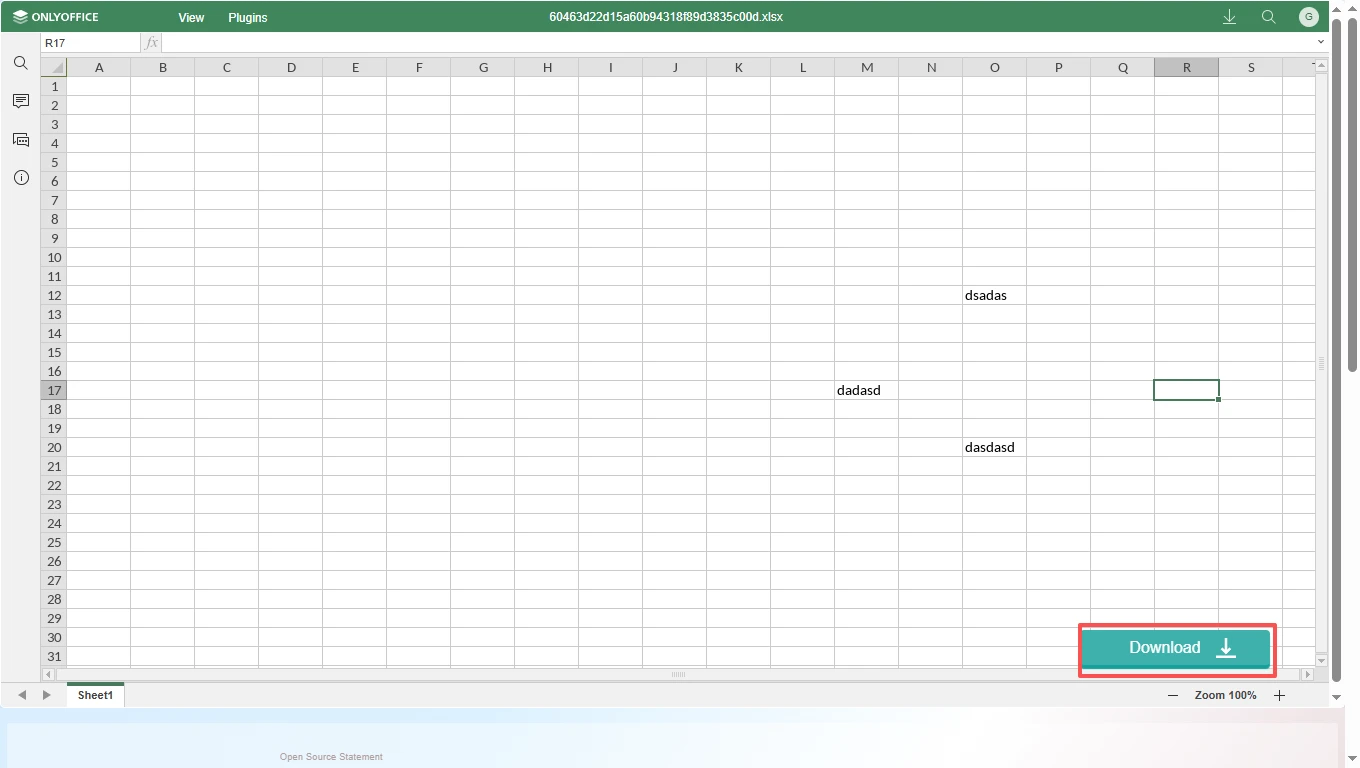1360x768 pixels.
Task: Go to next sheet arrow
Action: pos(46,695)
